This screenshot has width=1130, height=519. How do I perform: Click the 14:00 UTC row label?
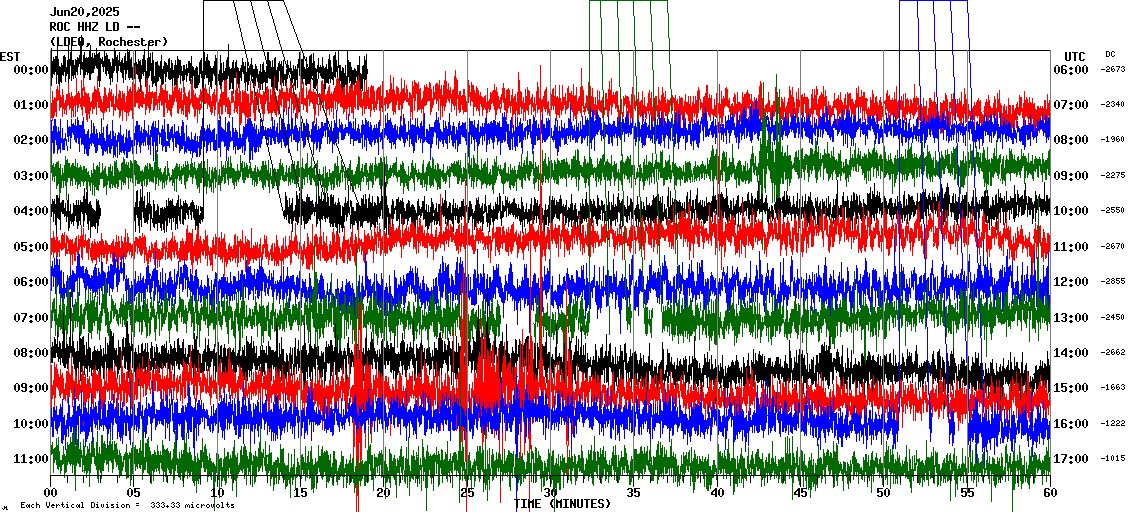coord(1070,353)
